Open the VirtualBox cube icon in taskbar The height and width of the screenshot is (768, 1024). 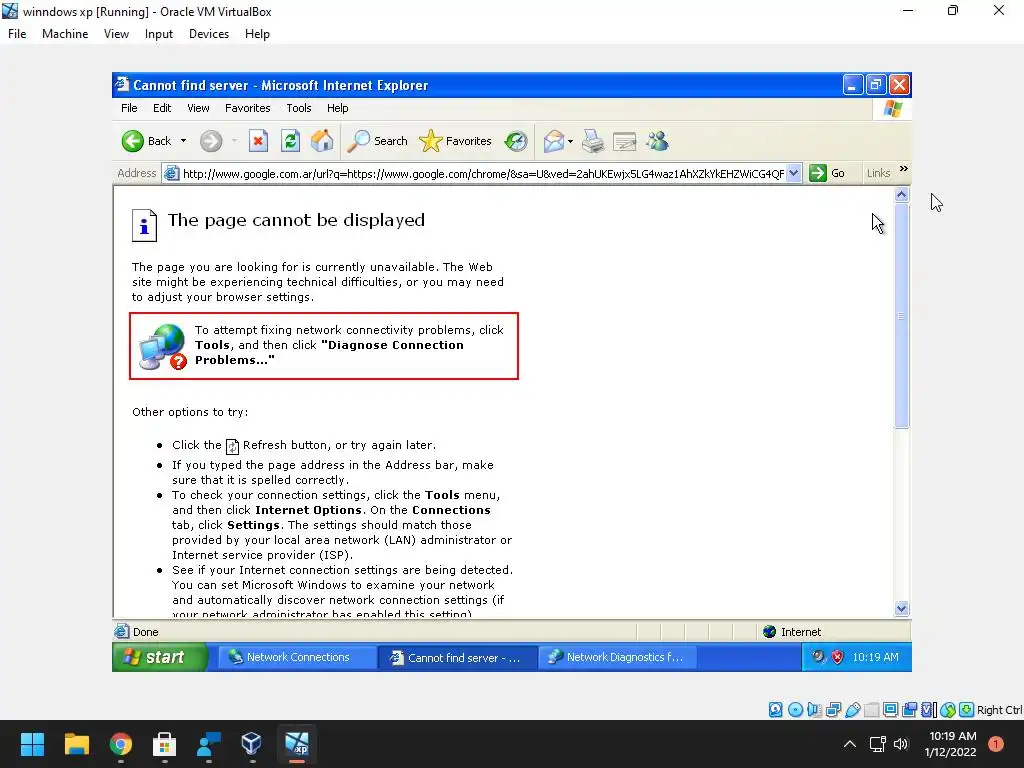pos(251,744)
